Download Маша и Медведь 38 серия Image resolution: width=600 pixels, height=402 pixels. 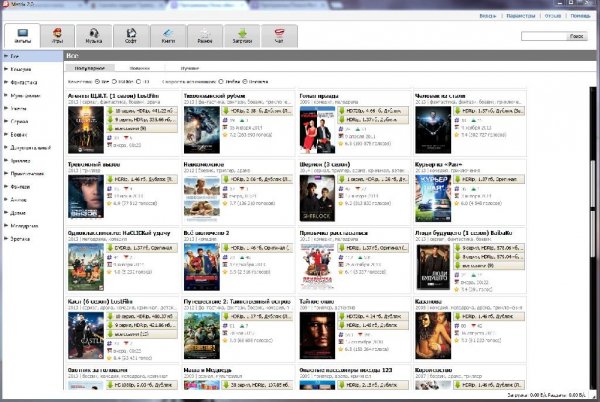tap(258, 385)
